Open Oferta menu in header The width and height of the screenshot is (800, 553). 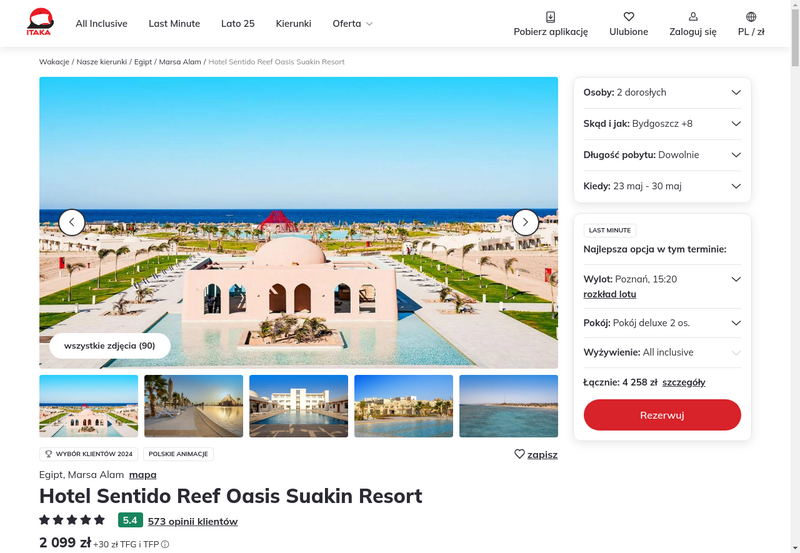[x=353, y=23]
